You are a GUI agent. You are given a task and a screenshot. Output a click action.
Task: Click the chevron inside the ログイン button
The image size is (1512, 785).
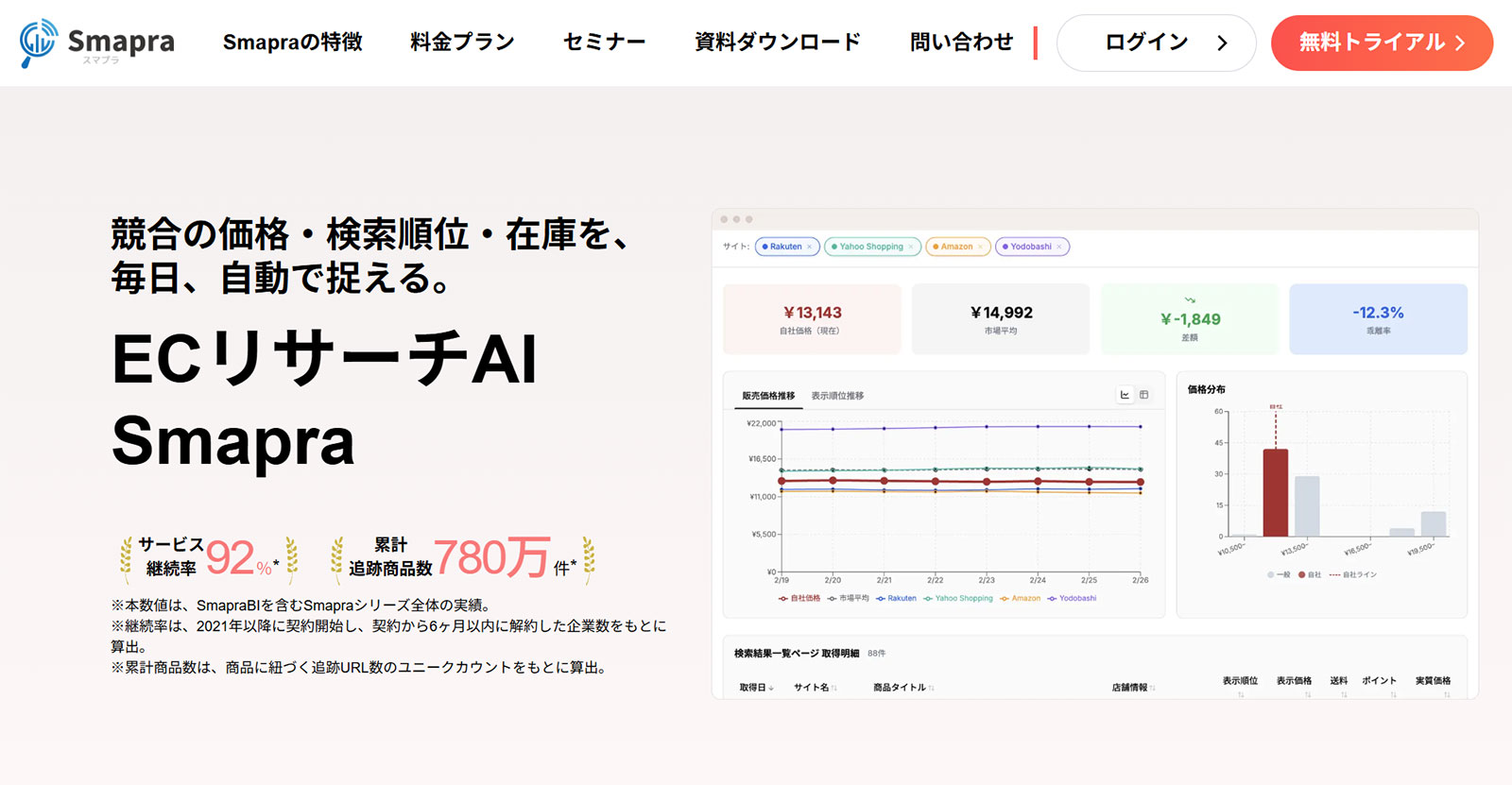coord(1222,43)
